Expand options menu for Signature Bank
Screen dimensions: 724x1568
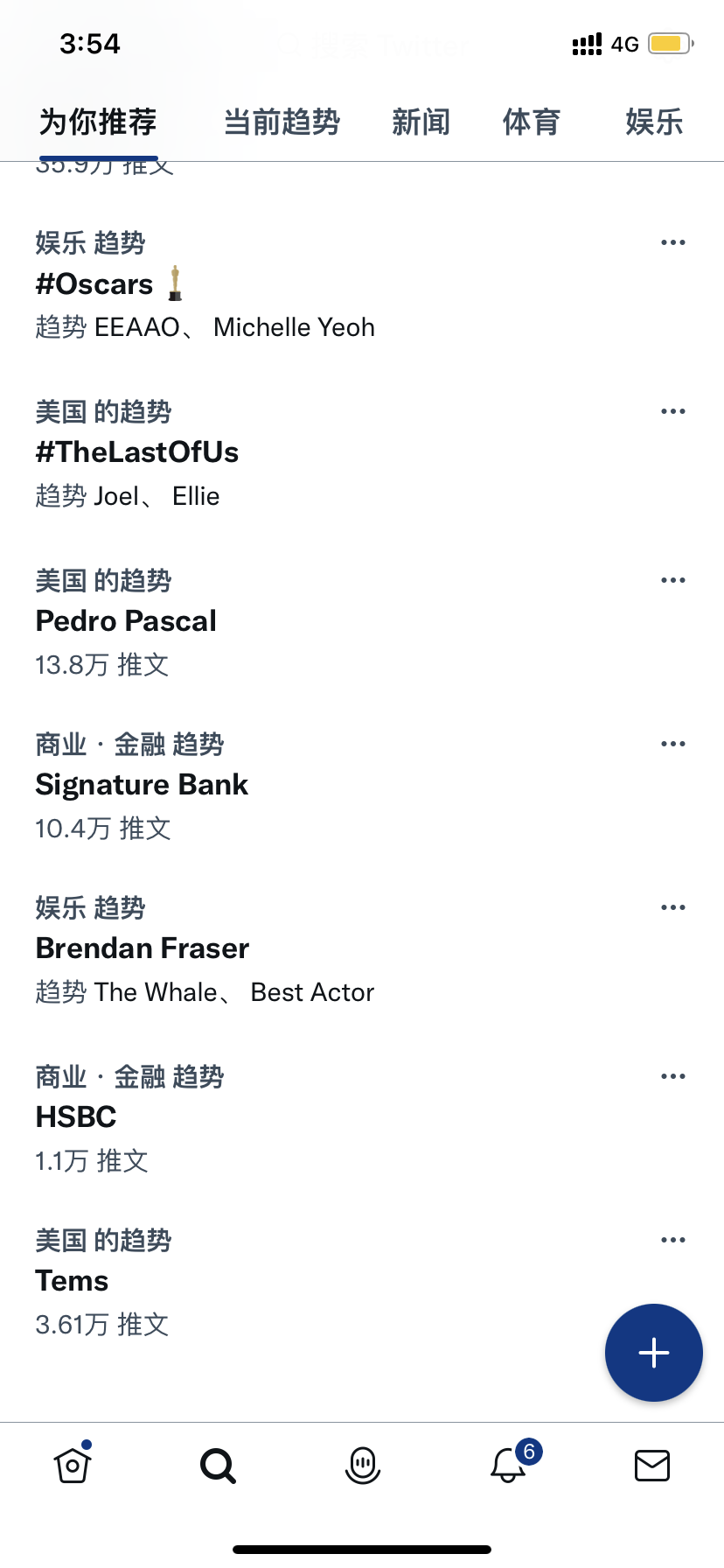click(673, 744)
